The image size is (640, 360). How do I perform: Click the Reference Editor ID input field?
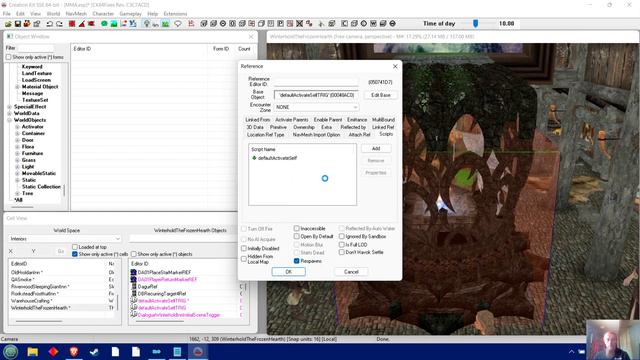[316, 82]
